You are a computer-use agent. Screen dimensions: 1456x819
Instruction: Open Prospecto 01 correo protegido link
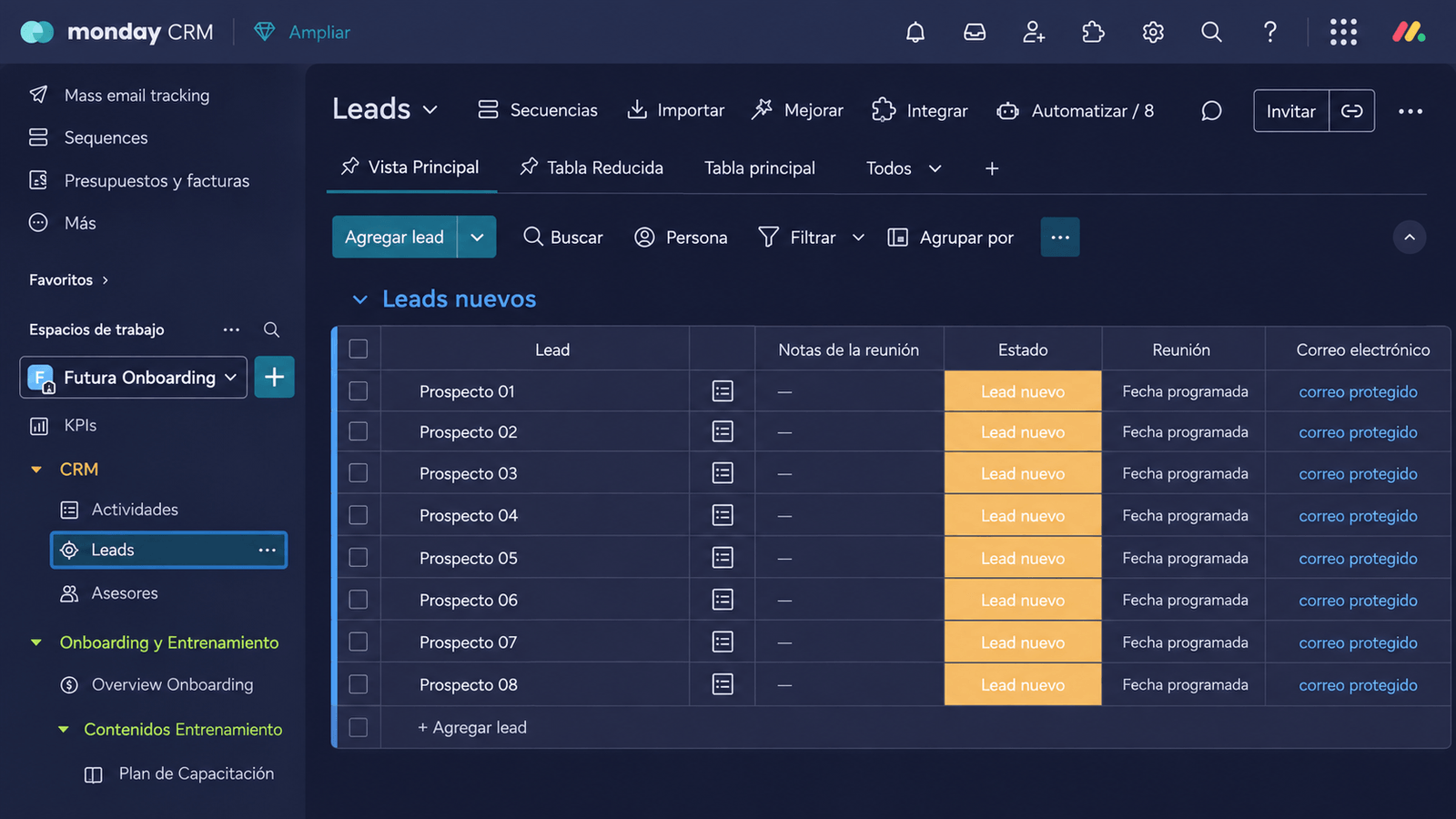(x=1358, y=392)
